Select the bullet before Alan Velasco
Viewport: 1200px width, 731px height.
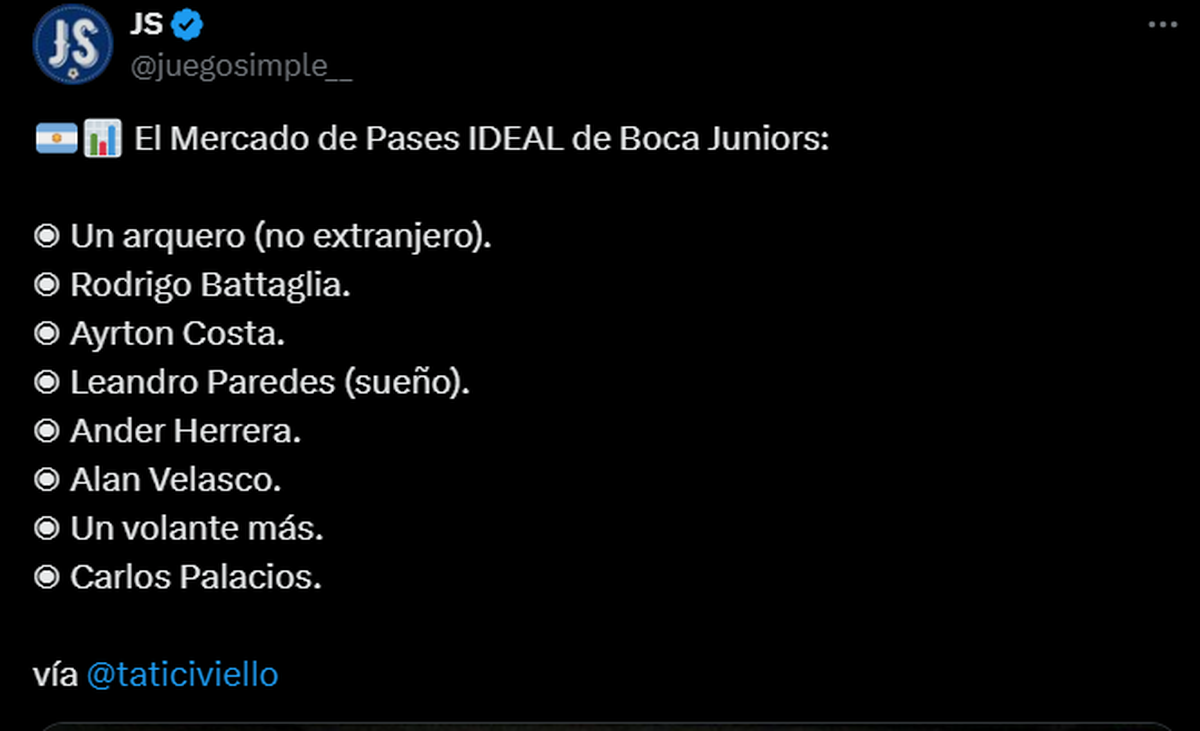coord(46,480)
